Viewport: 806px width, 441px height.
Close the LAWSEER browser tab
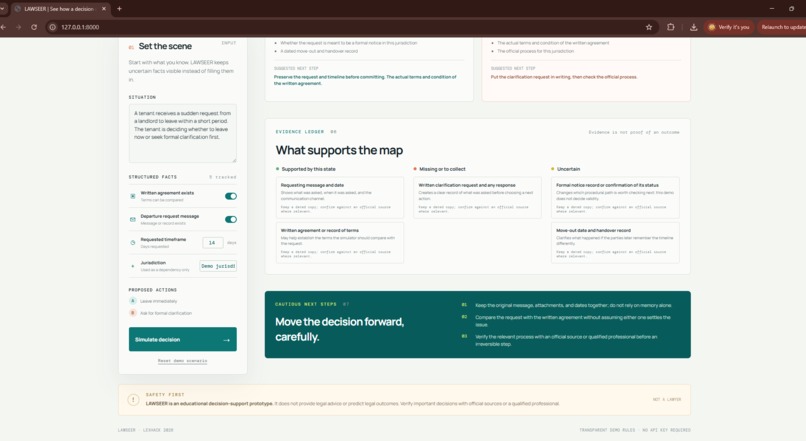click(x=104, y=9)
